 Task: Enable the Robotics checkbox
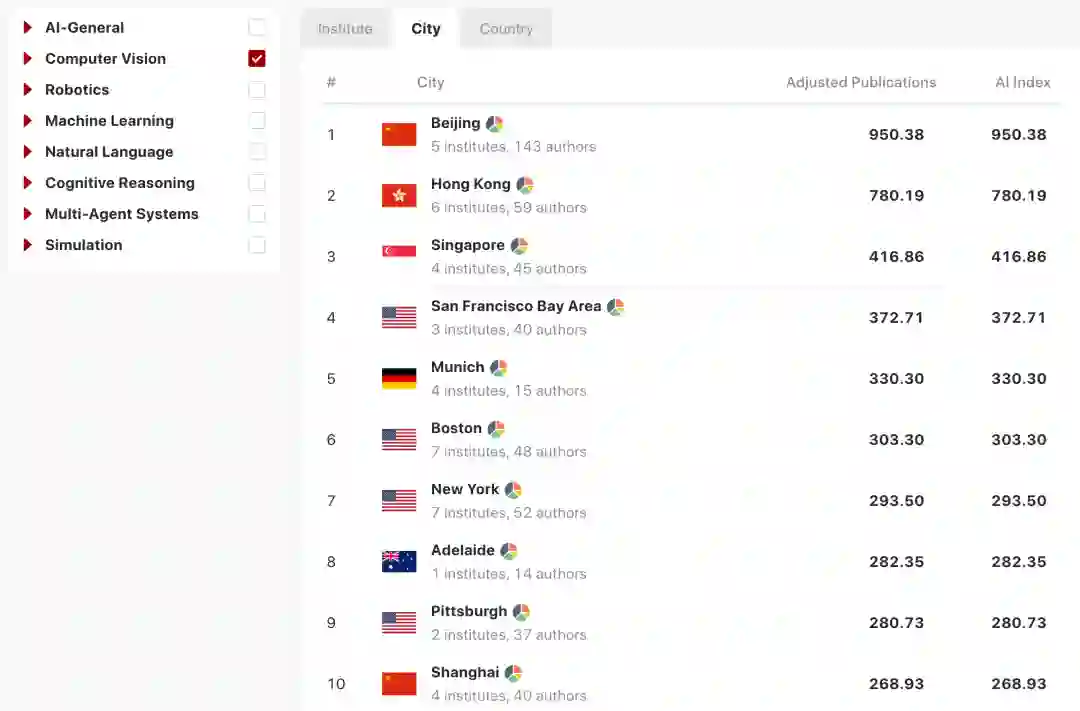(x=257, y=90)
